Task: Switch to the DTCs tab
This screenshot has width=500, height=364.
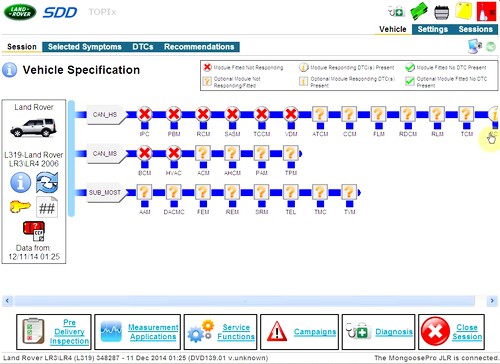Action: tap(143, 47)
